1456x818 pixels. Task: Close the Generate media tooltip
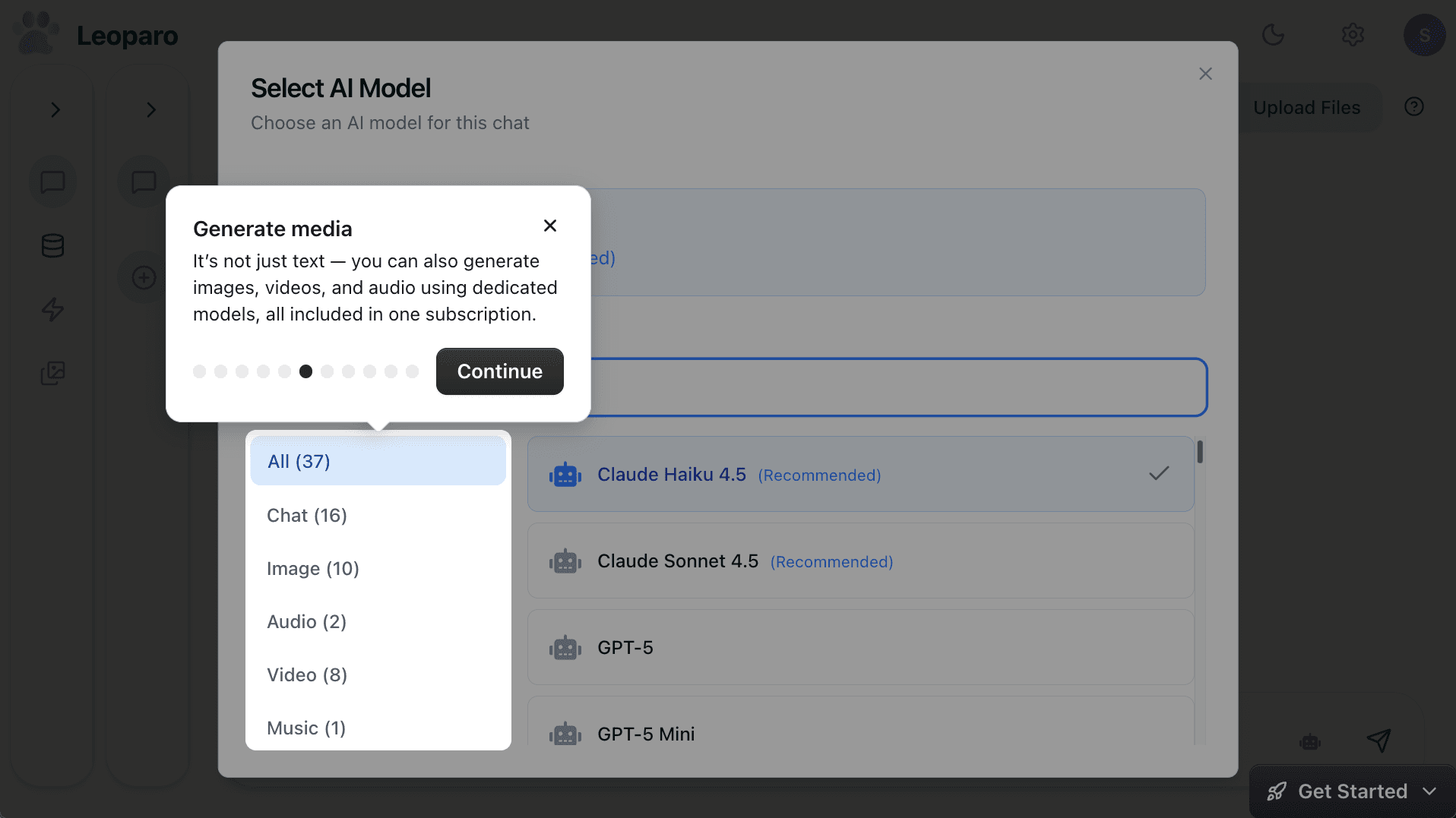pos(550,226)
